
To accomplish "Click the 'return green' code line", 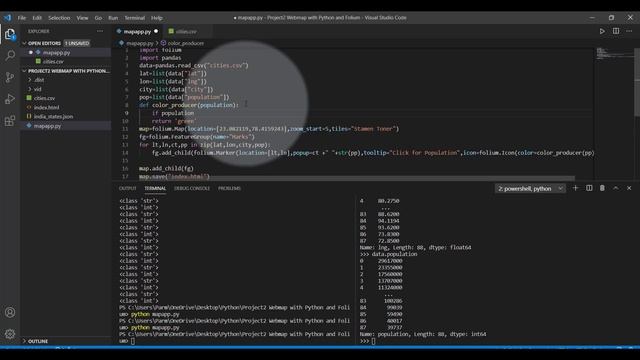I will coord(173,121).
